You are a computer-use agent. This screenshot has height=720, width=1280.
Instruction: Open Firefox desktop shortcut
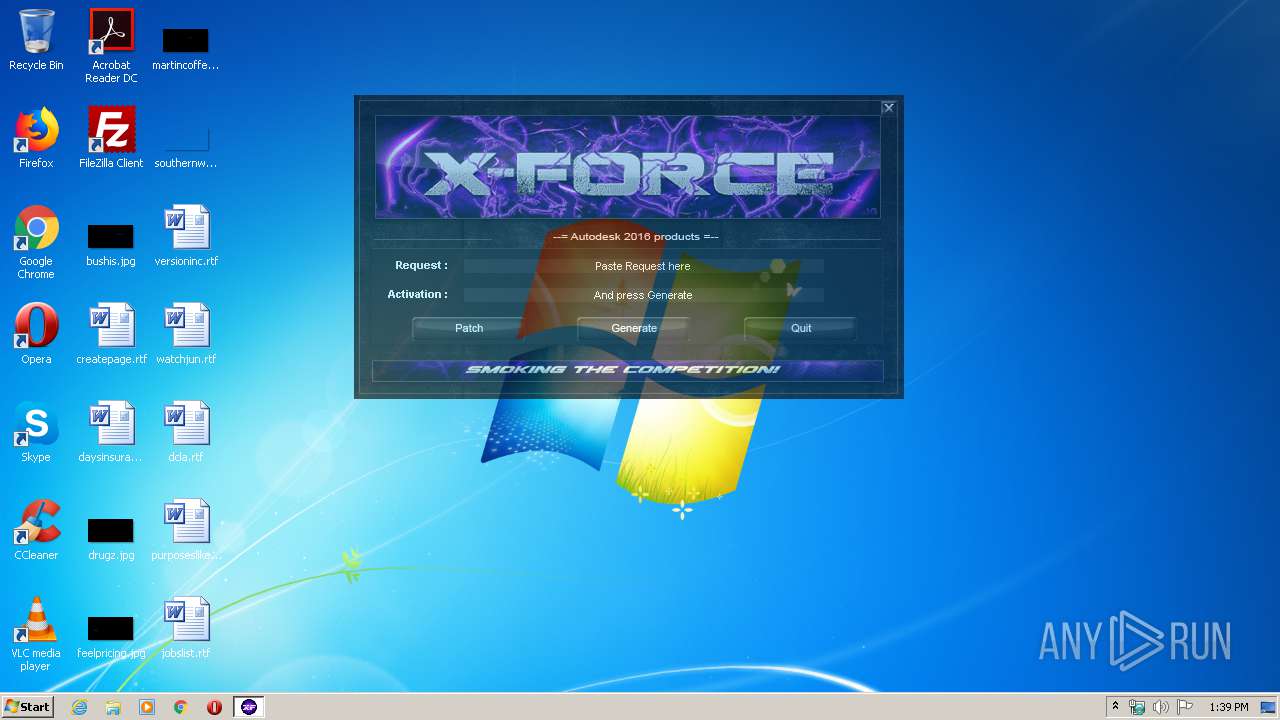(36, 138)
